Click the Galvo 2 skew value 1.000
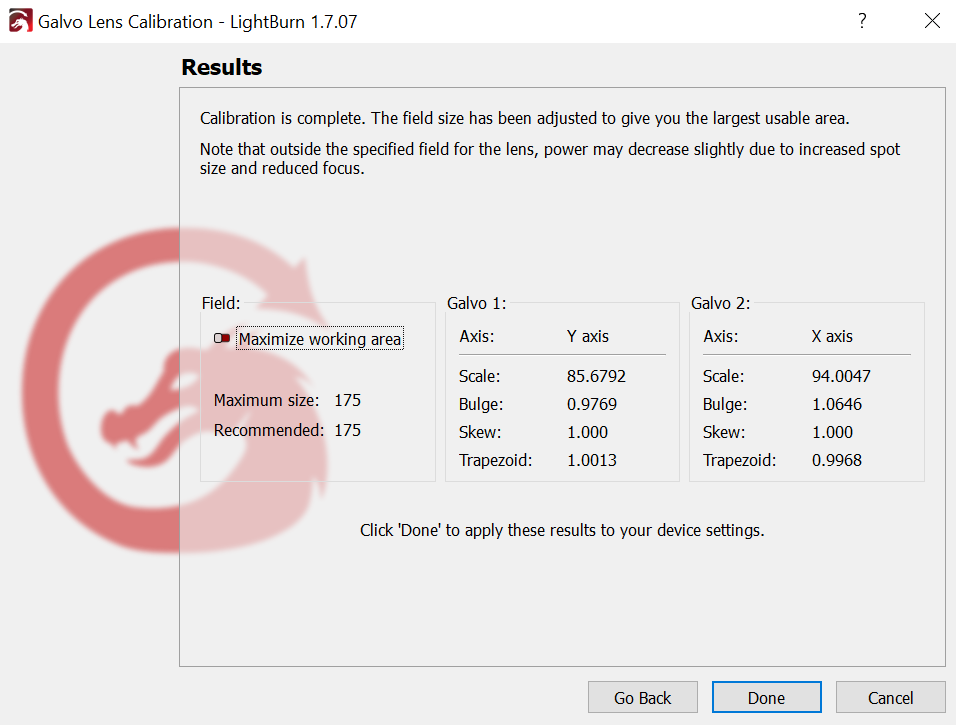Viewport: 956px width, 725px height. coord(832,432)
